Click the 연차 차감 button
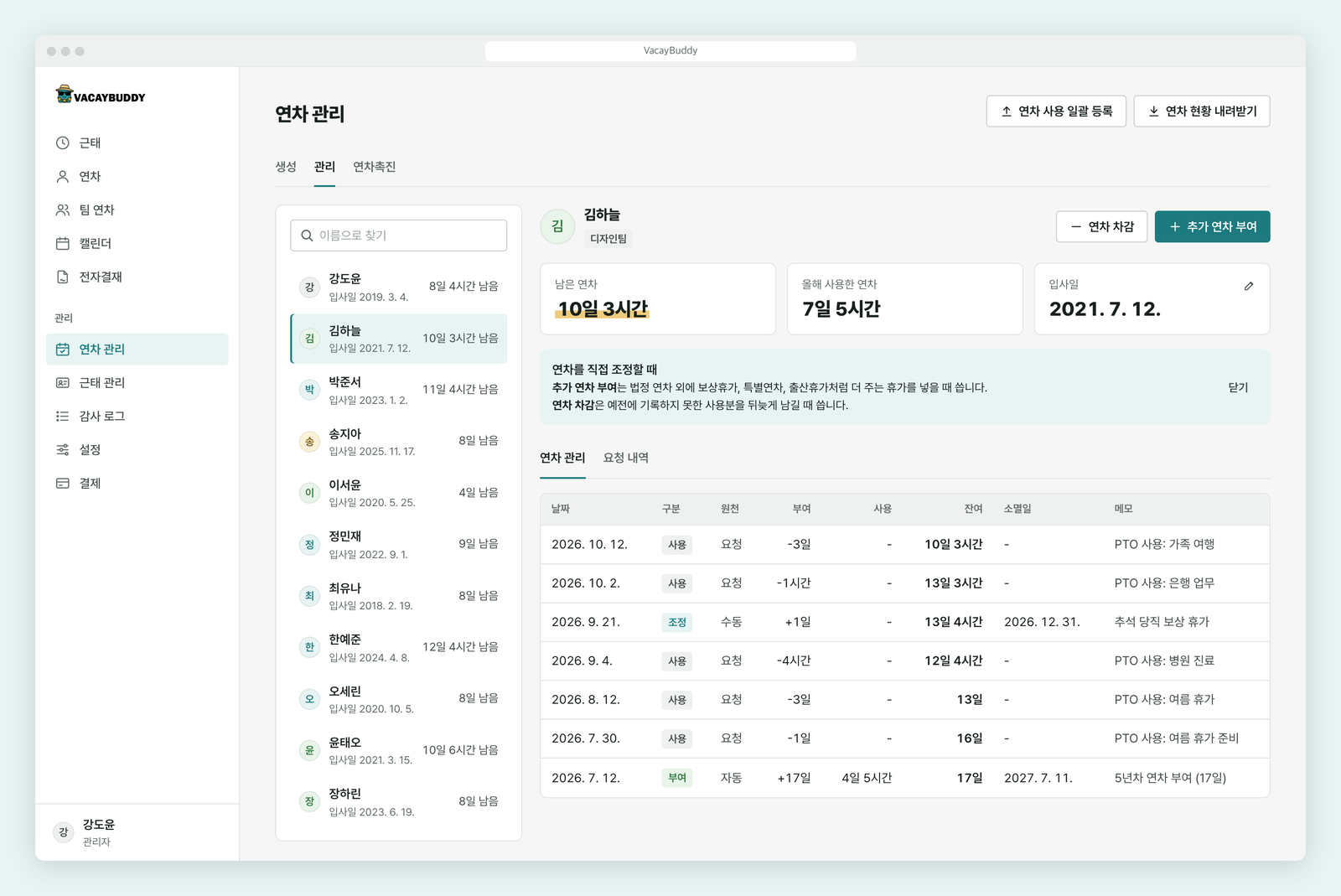Screen dimensions: 1341x896 [1101, 227]
